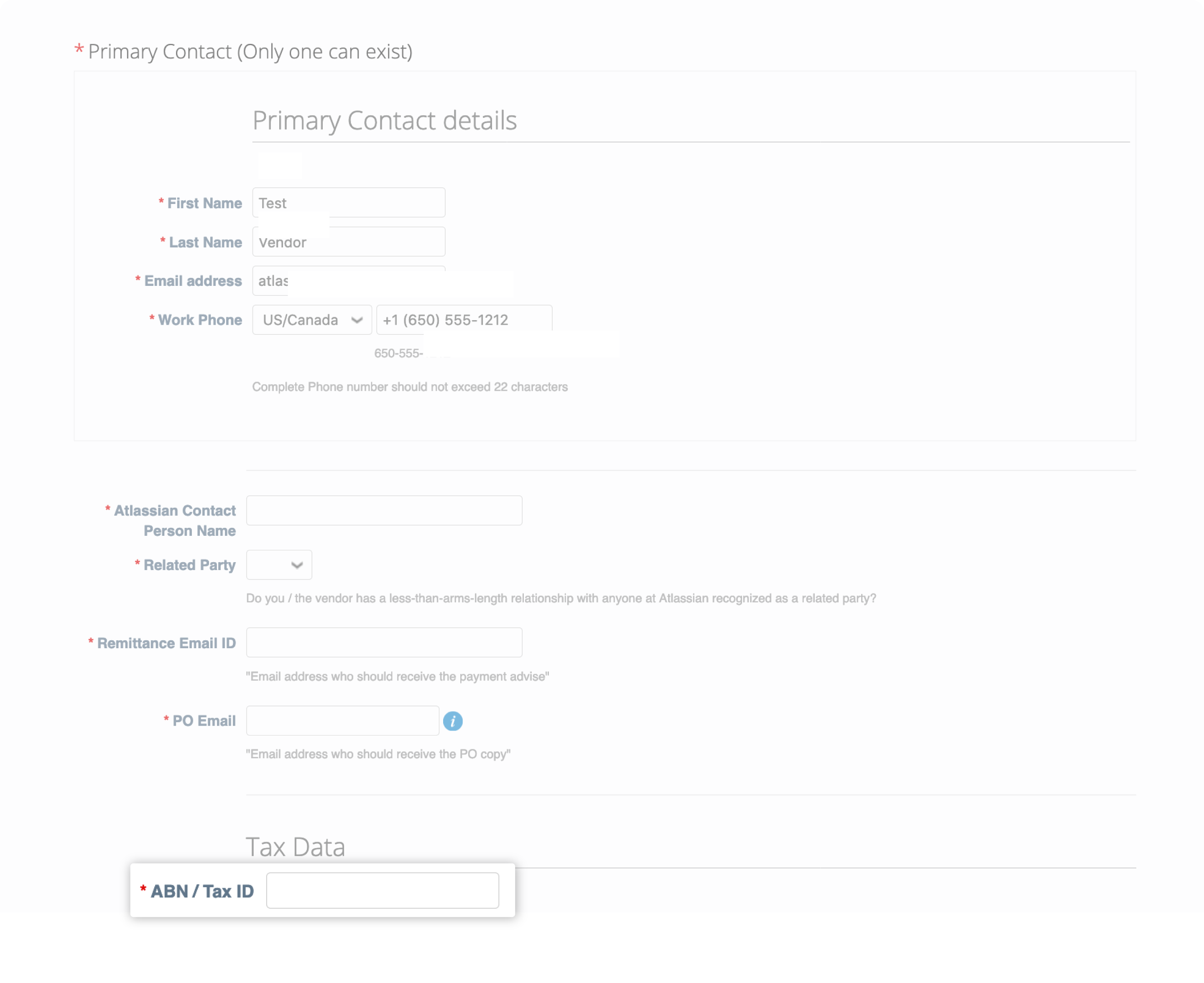Click the Primary Contact (Only one can exist) title
1204x983 pixels.
coord(244,51)
